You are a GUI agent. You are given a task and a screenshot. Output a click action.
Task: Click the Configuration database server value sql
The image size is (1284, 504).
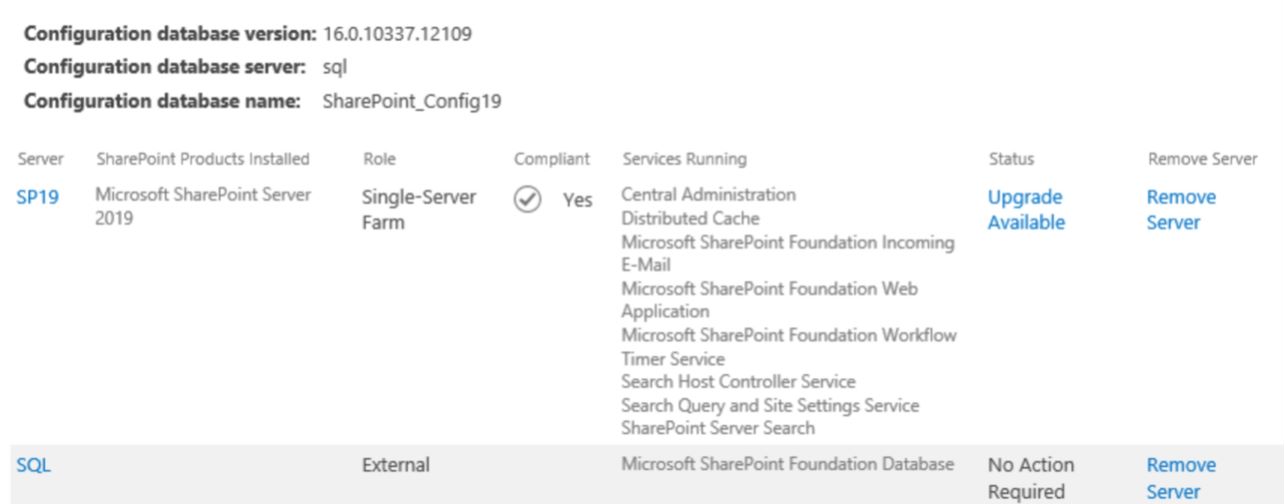[334, 68]
